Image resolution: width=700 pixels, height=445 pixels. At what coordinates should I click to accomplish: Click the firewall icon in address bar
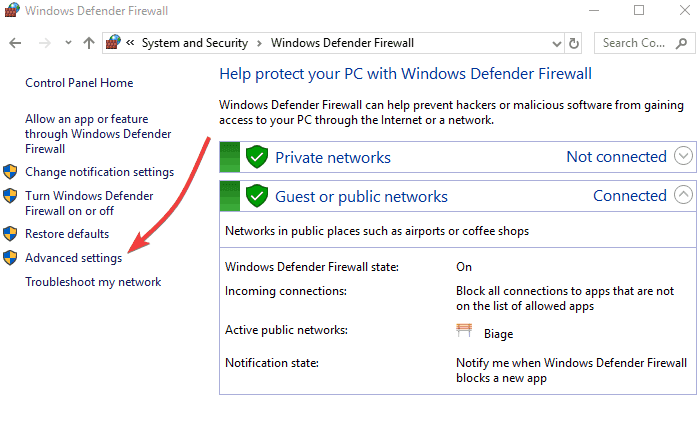tap(113, 43)
